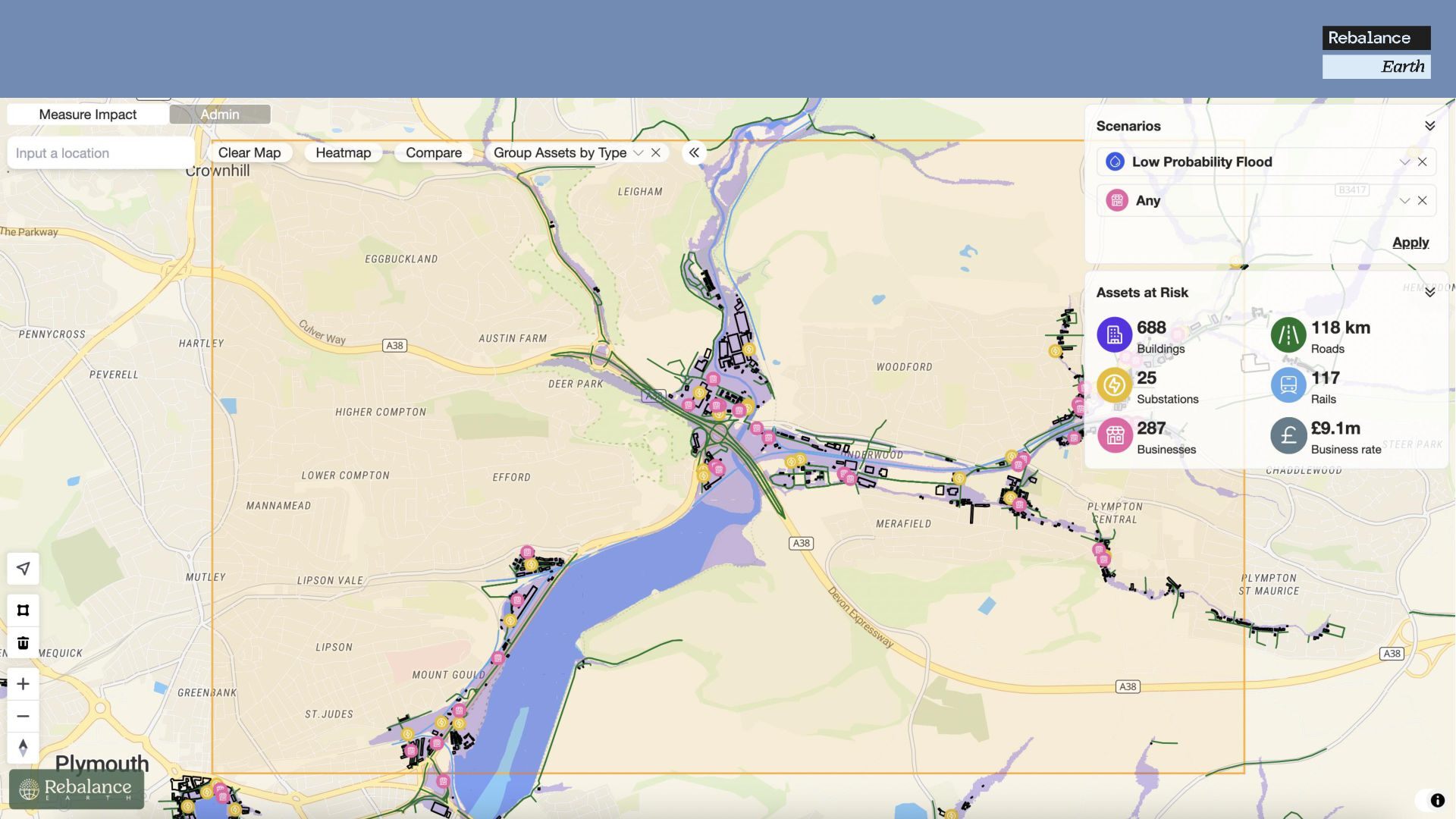
Task: Click the Substations asset icon
Action: pyautogui.click(x=1114, y=385)
